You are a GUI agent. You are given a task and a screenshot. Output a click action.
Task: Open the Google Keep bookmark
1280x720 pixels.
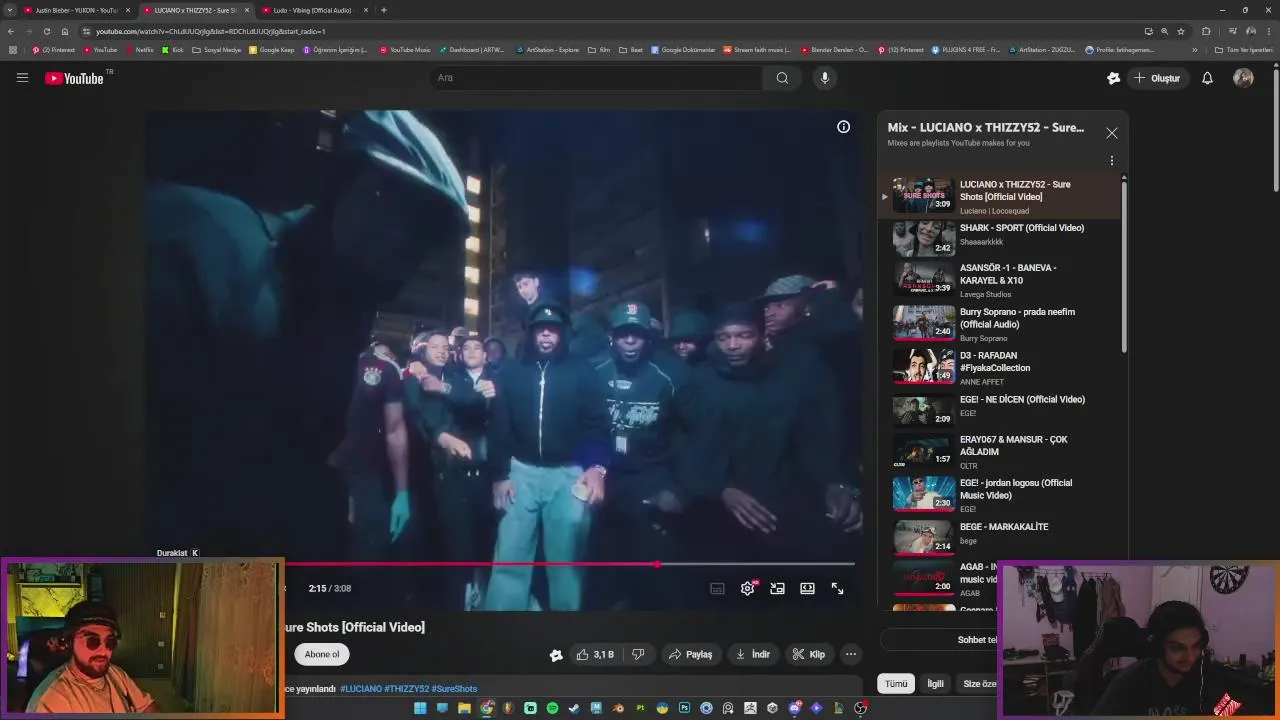point(271,50)
